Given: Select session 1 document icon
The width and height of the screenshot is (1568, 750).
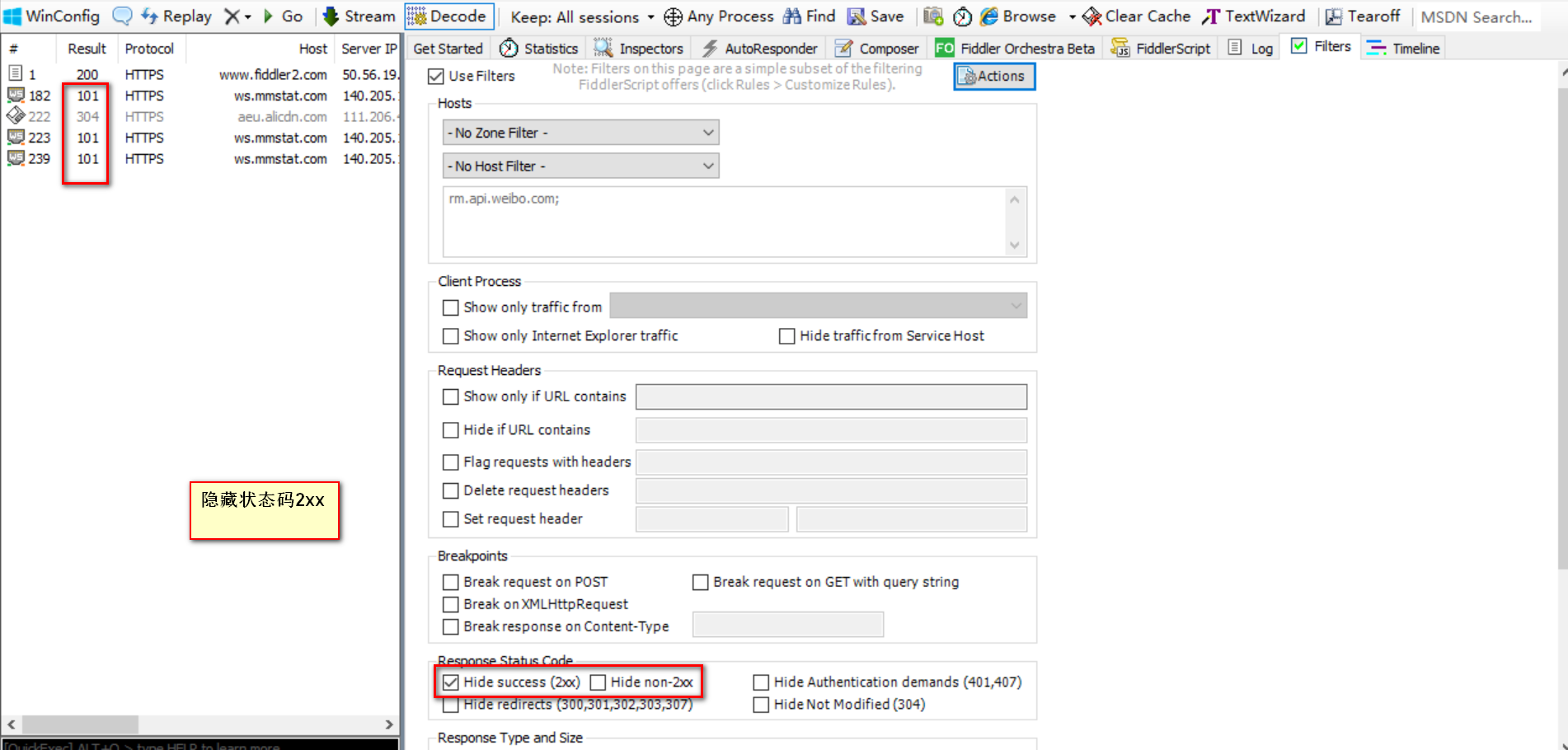Looking at the screenshot, I should pos(15,73).
